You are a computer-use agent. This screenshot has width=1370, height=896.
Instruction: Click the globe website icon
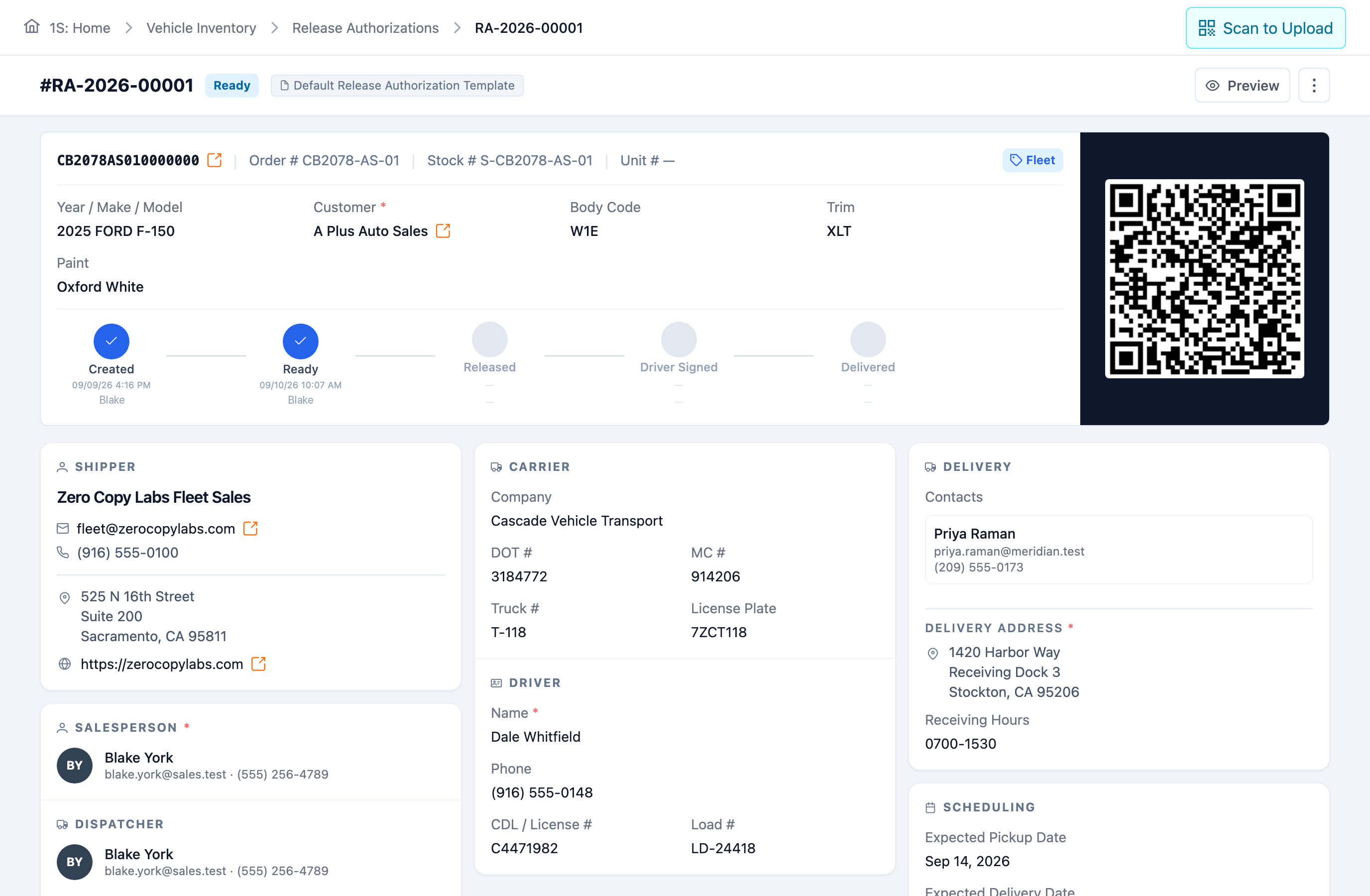65,664
